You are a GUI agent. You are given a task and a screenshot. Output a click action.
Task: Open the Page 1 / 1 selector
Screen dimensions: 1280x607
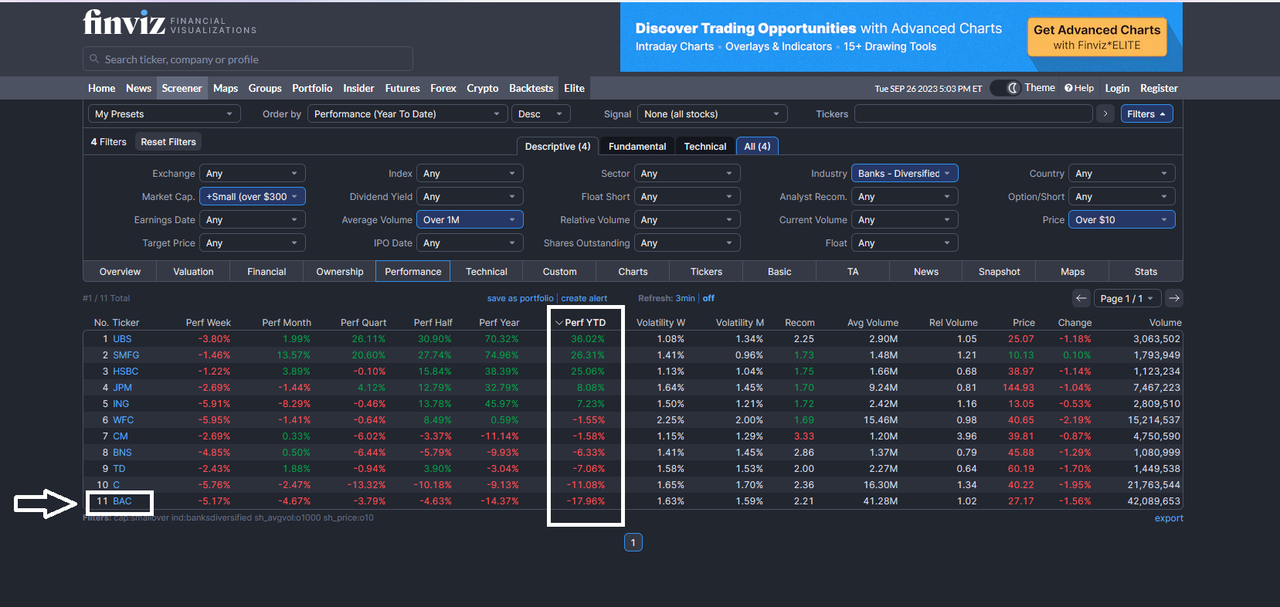pos(1128,298)
